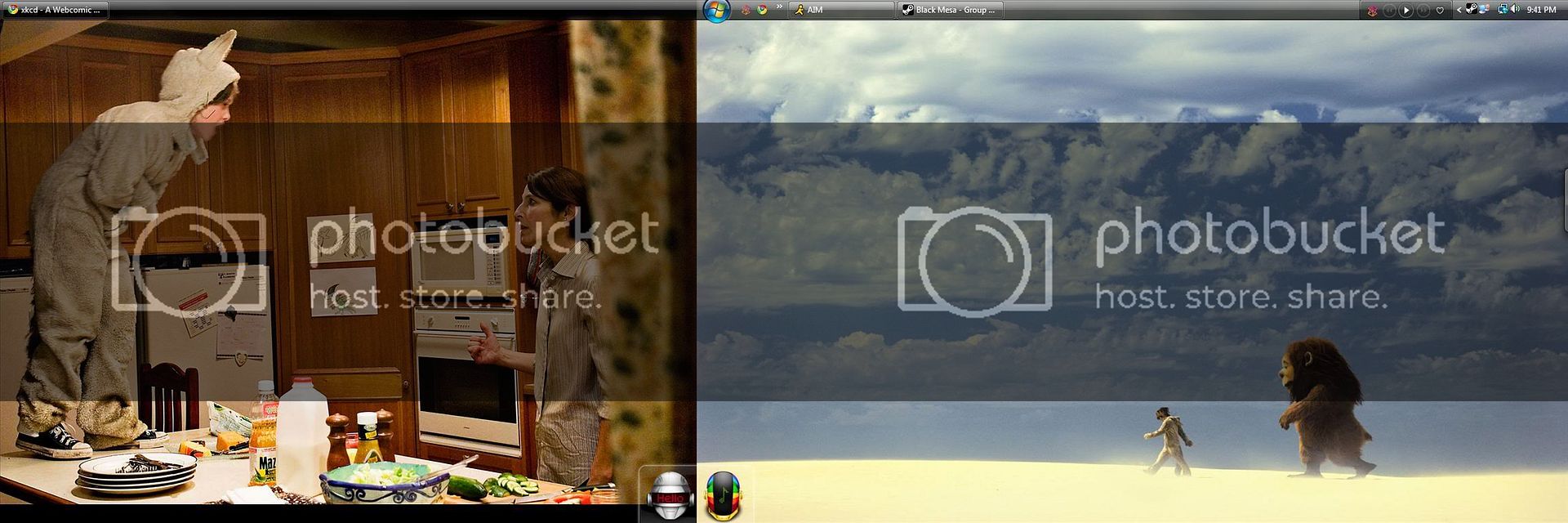Love the current track with the heart
Image resolution: width=1568 pixels, height=523 pixels.
[1440, 11]
